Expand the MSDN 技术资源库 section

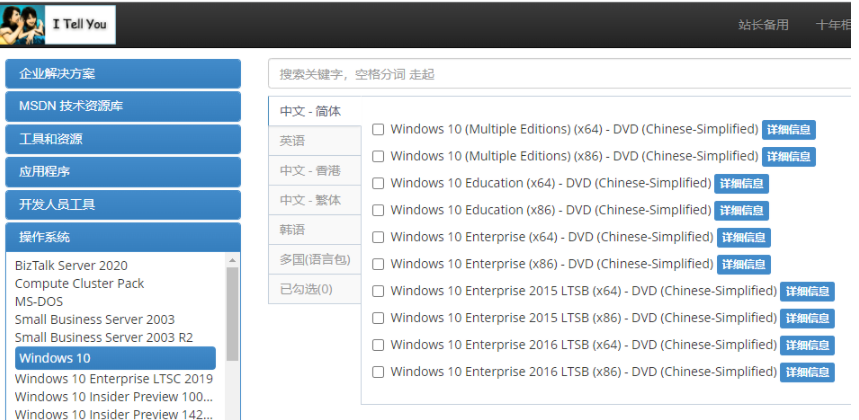[x=123, y=106]
